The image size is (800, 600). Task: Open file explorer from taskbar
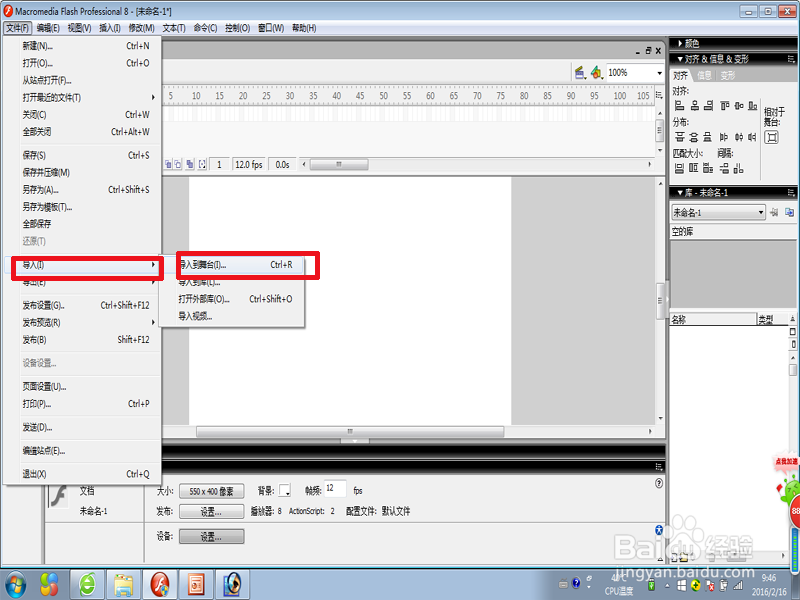123,585
